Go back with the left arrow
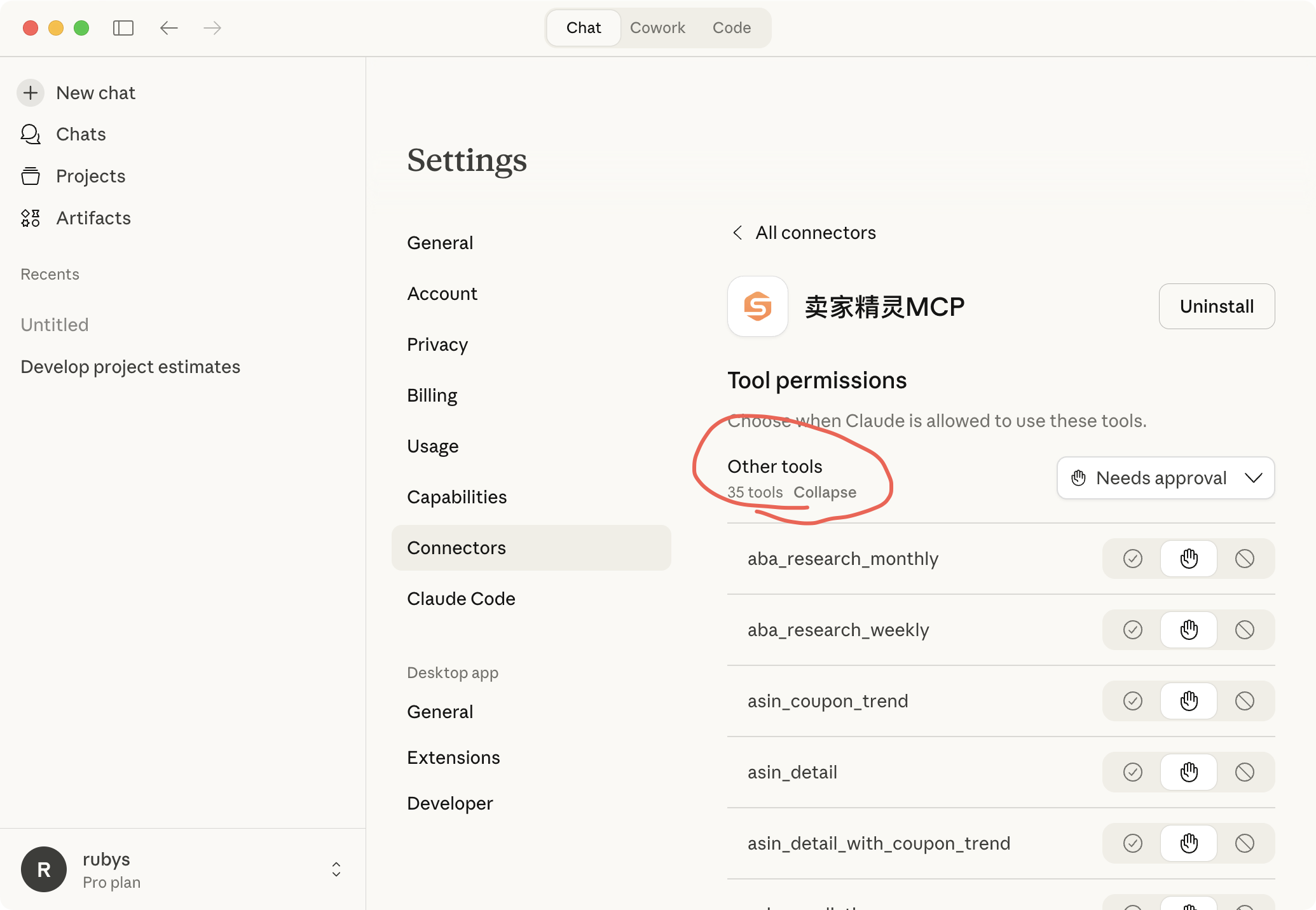Viewport: 1316px width, 910px height. click(168, 28)
